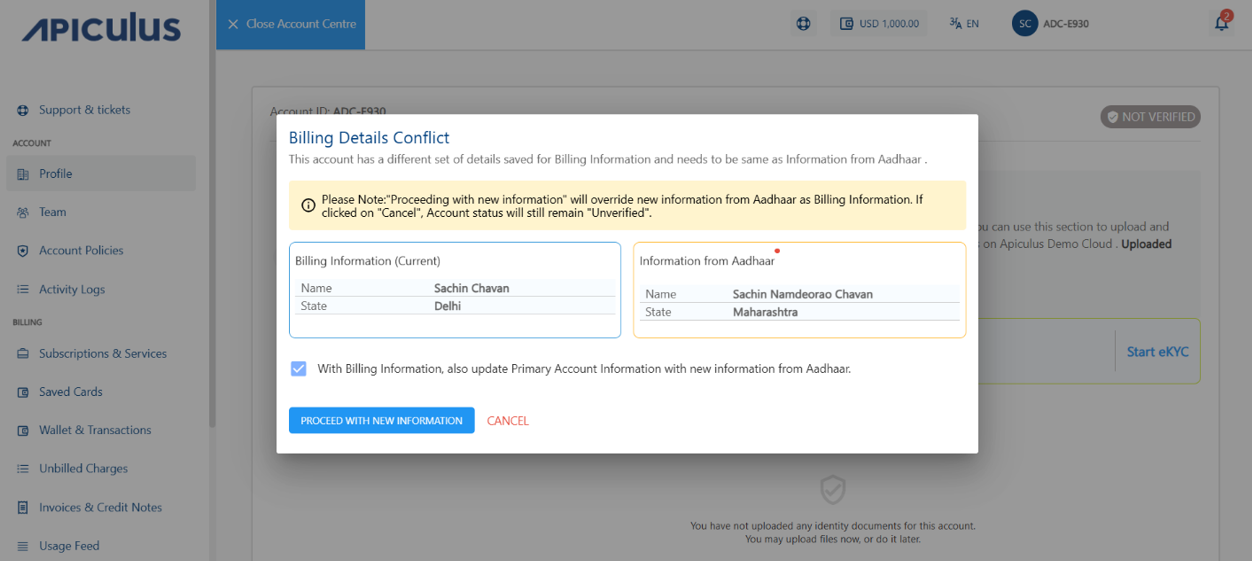The width and height of the screenshot is (1252, 561).
Task: Open Subscriptions & Services
Action: pos(101,354)
